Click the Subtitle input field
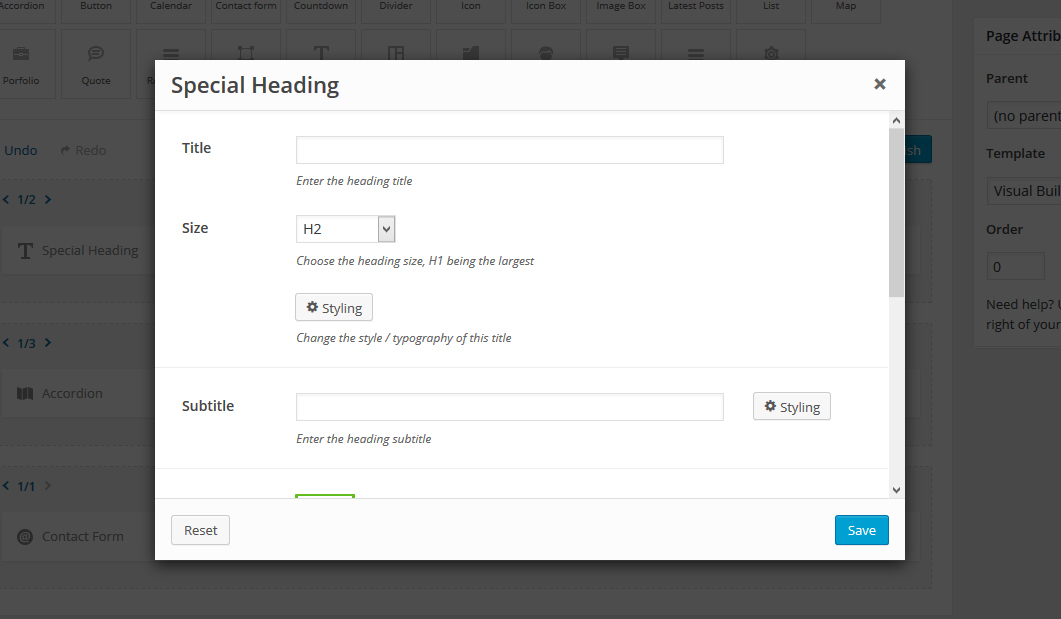The image size is (1061, 619). point(510,407)
